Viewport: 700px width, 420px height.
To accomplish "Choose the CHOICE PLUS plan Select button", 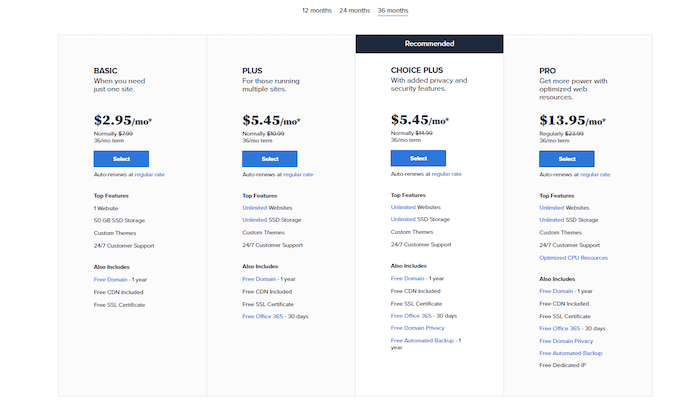I will click(418, 158).
